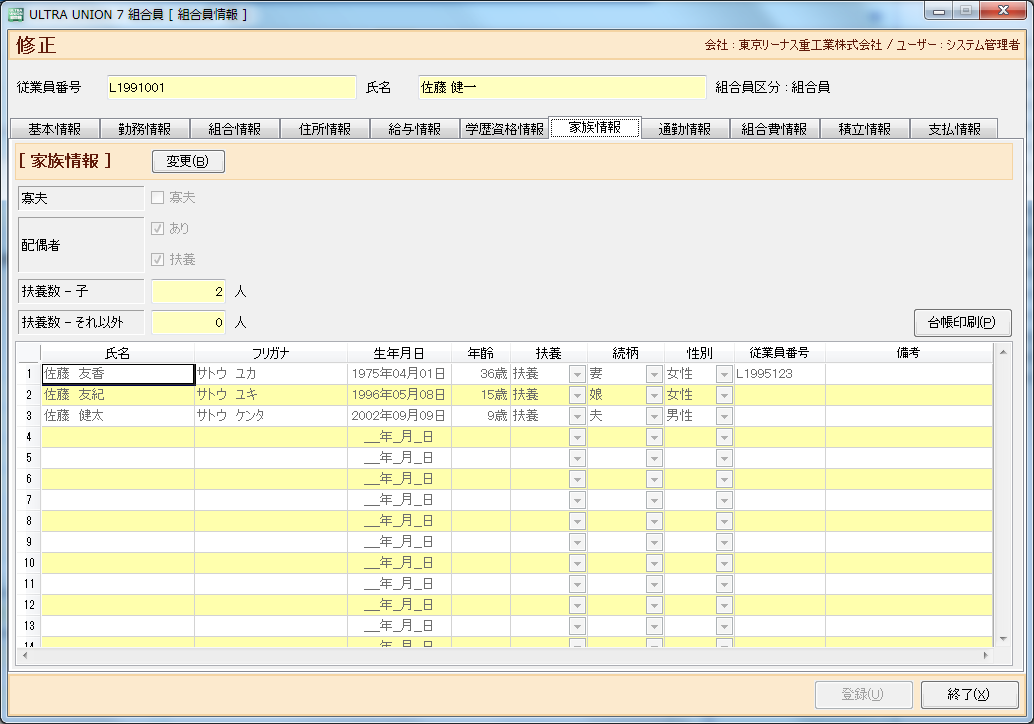Switch to the 組合情報 tab
The height and width of the screenshot is (724, 1034).
tap(235, 129)
